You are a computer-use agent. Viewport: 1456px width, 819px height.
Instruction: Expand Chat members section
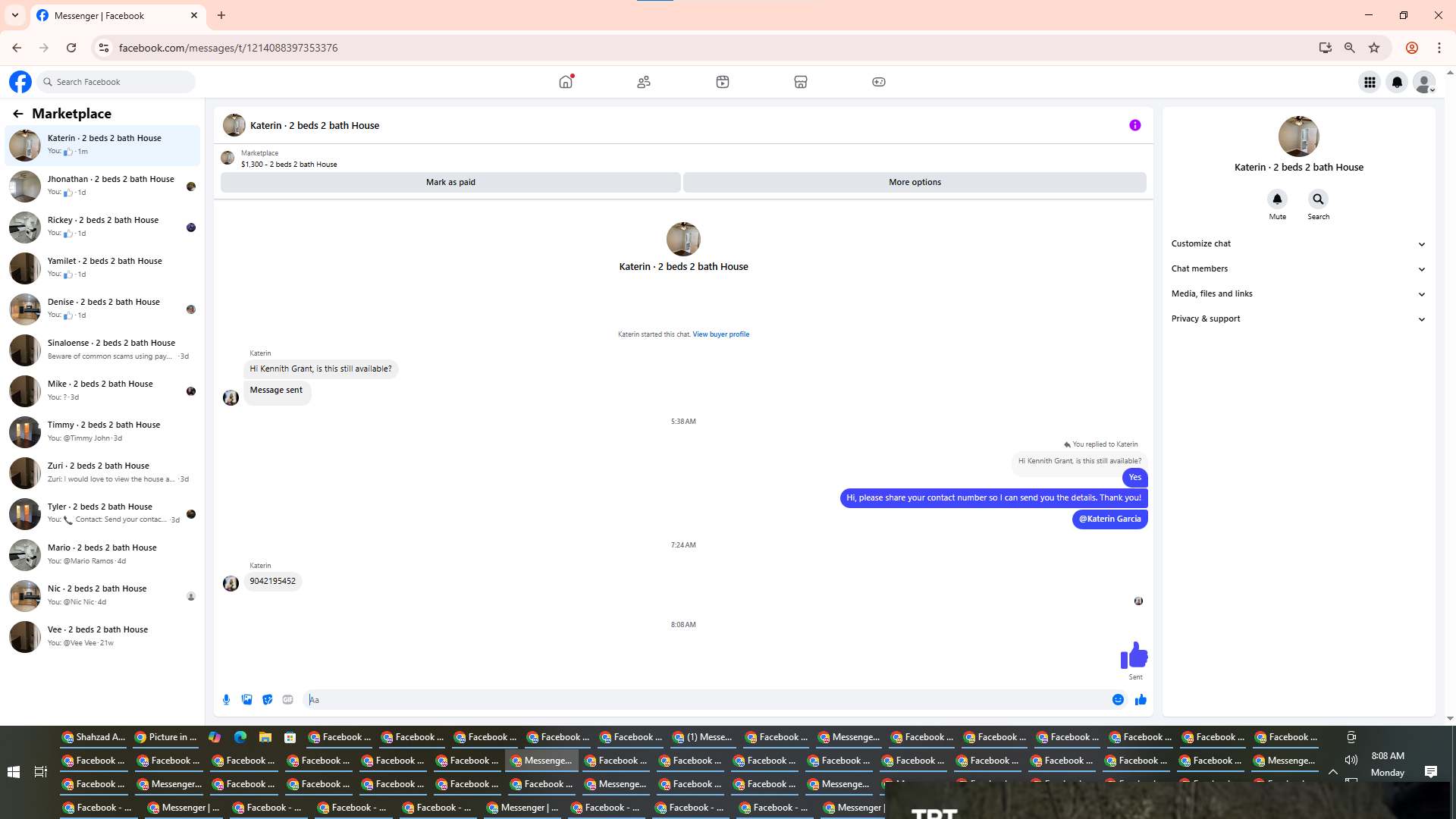[x=1298, y=268]
